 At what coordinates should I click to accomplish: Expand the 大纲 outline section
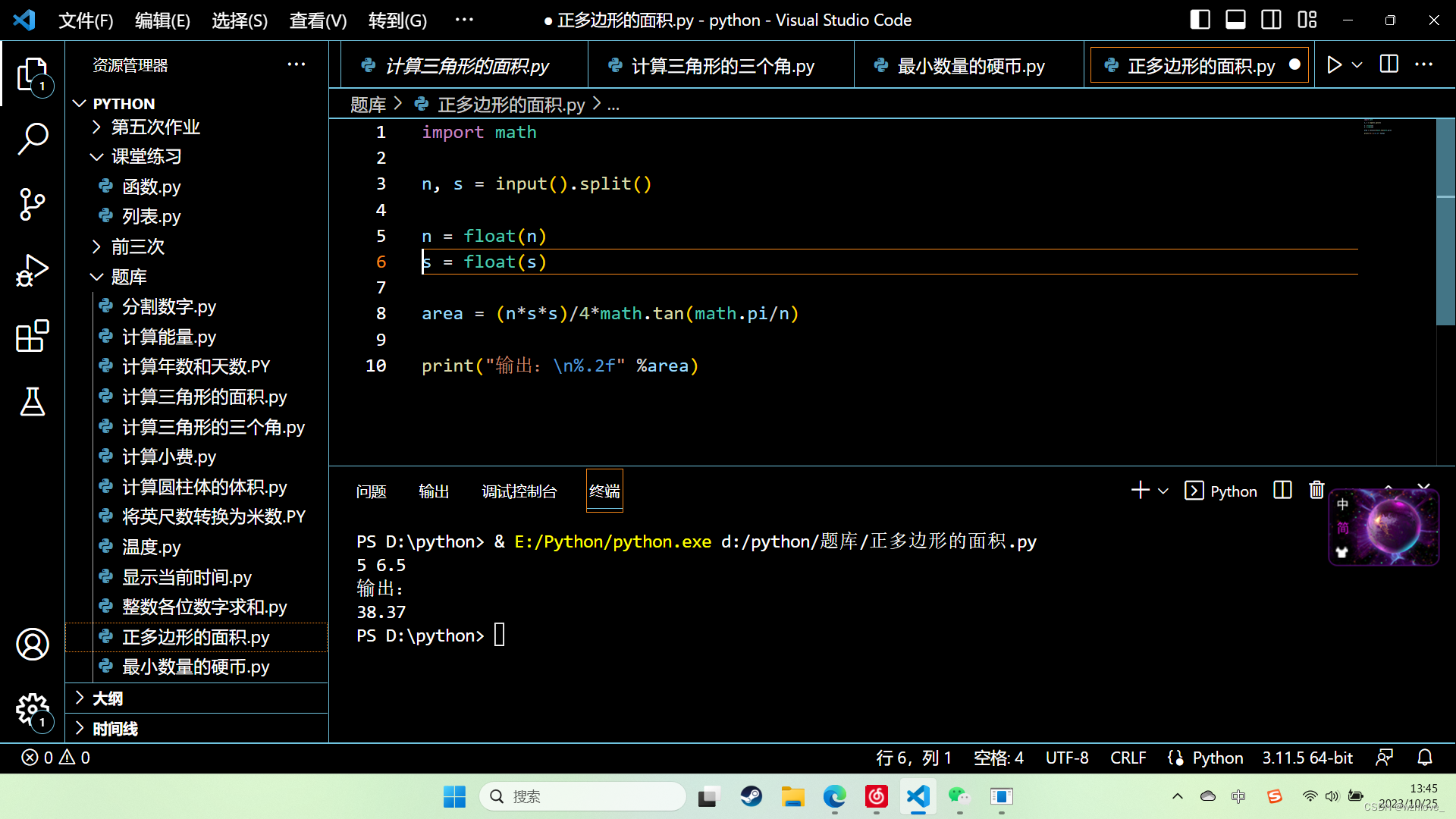197,698
